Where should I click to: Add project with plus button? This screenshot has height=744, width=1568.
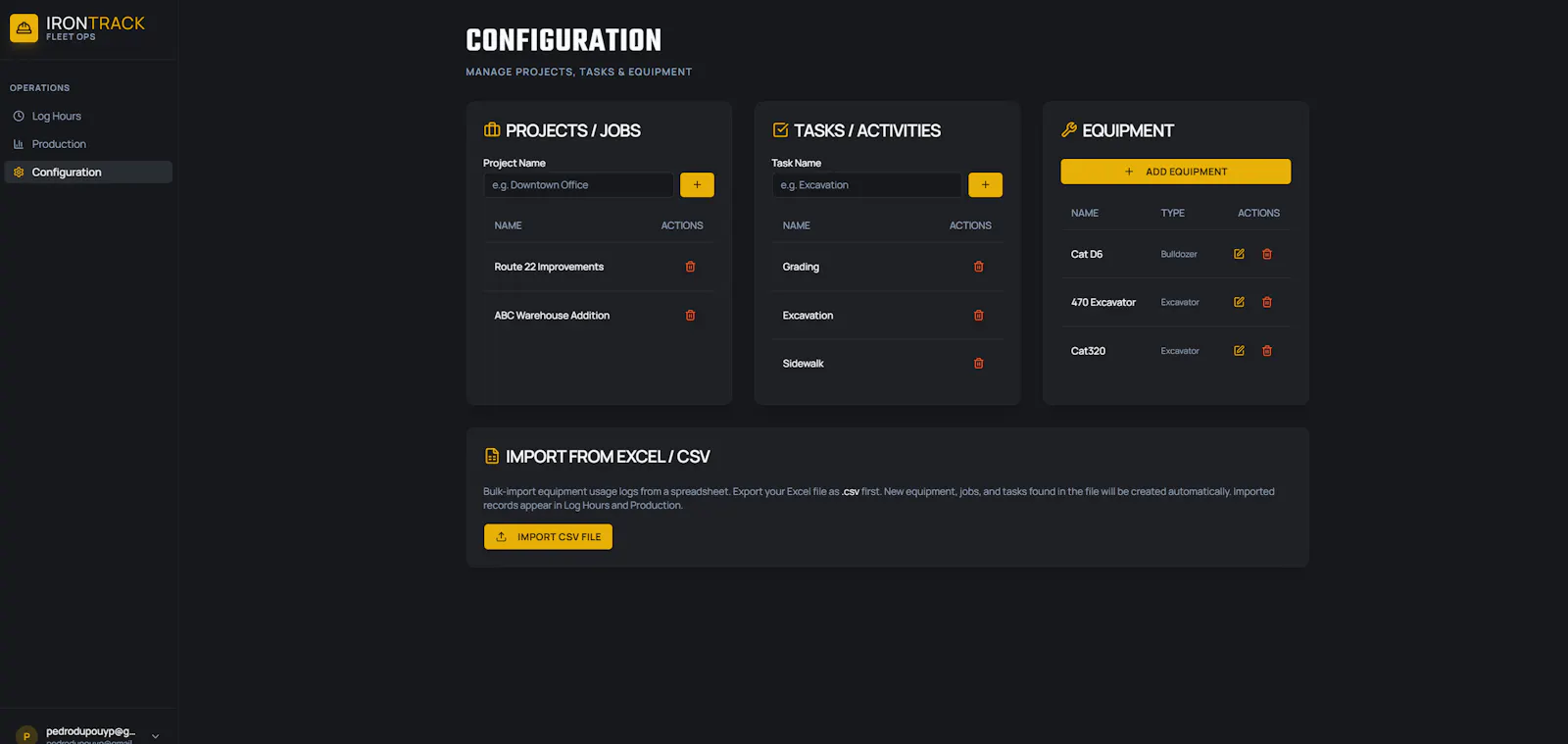pos(697,184)
